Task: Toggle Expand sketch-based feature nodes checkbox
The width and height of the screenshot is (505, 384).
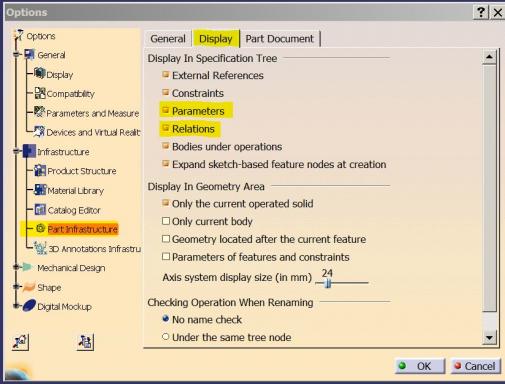Action: tap(165, 163)
